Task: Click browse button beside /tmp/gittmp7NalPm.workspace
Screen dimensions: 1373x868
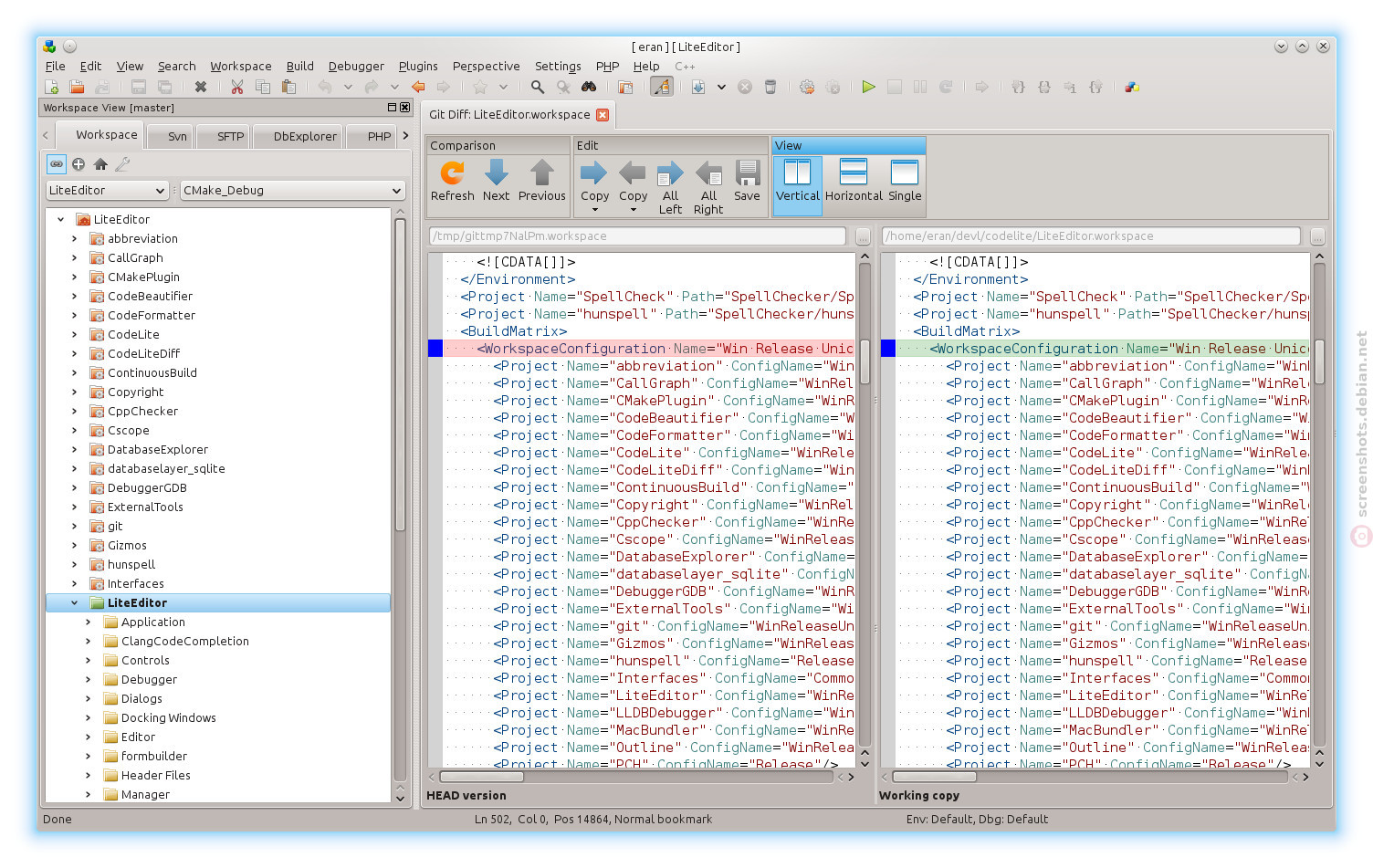Action: pos(863,236)
